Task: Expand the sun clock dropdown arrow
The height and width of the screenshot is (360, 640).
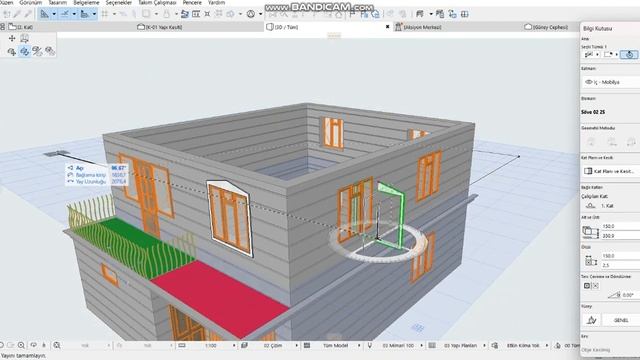Action: click(260, 14)
